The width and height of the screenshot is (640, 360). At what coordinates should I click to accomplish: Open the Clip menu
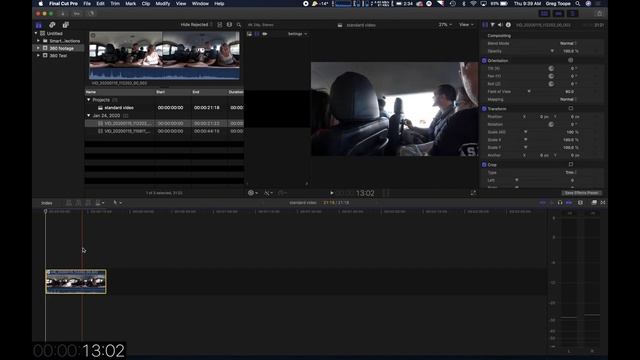click(146, 3)
